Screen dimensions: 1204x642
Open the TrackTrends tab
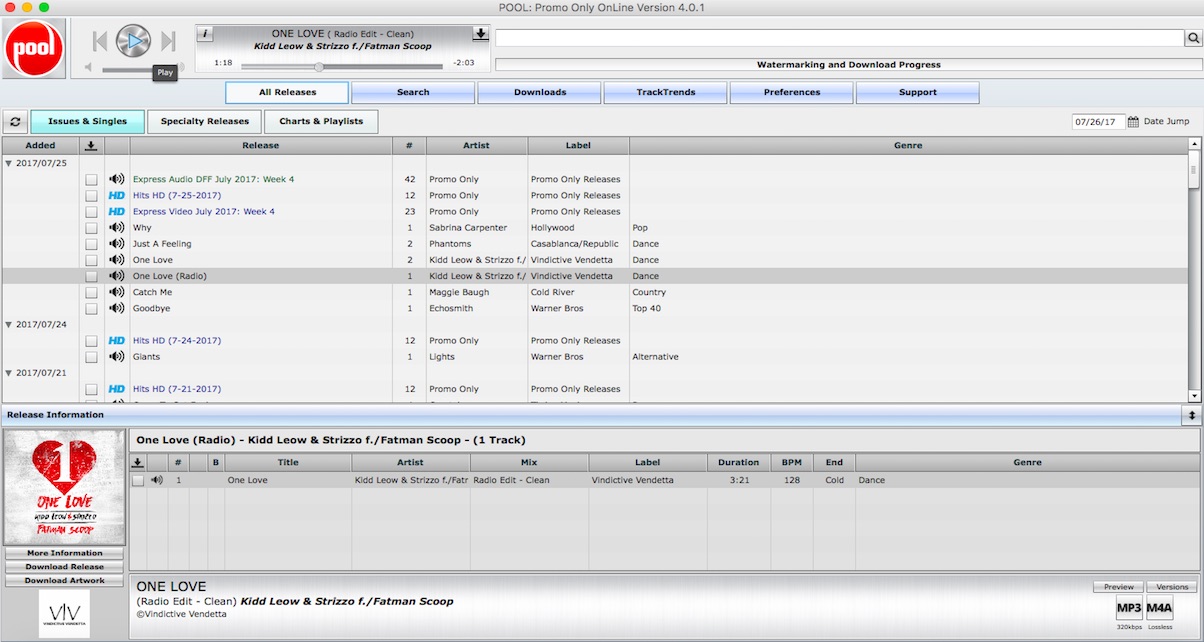(x=666, y=93)
